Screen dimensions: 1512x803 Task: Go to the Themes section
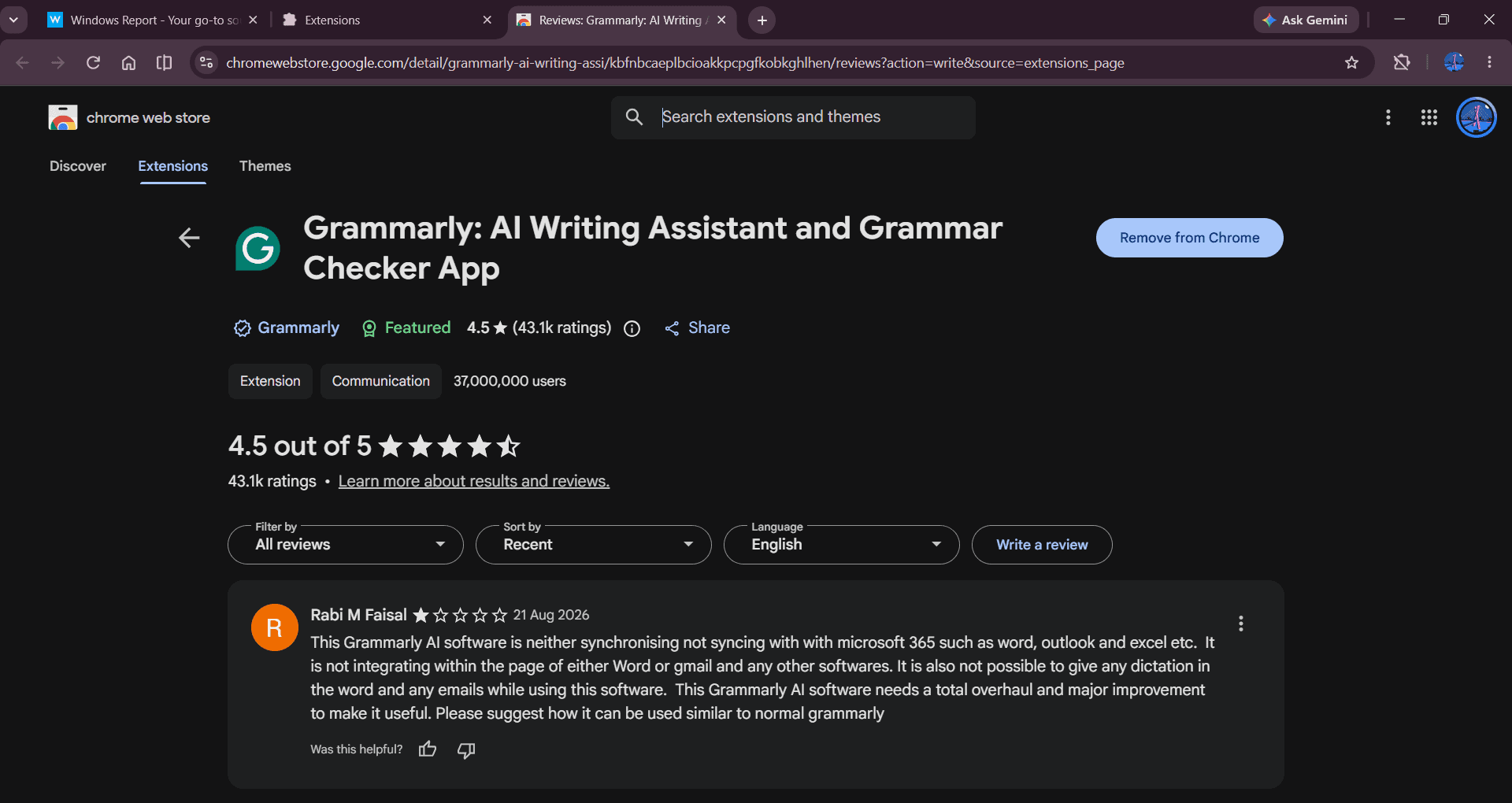265,166
